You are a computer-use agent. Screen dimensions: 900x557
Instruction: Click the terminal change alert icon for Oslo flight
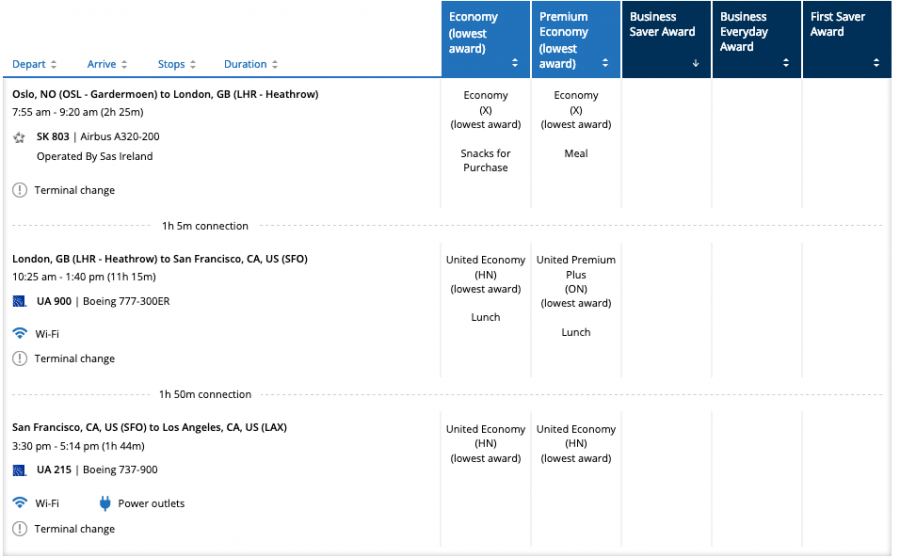(19, 190)
